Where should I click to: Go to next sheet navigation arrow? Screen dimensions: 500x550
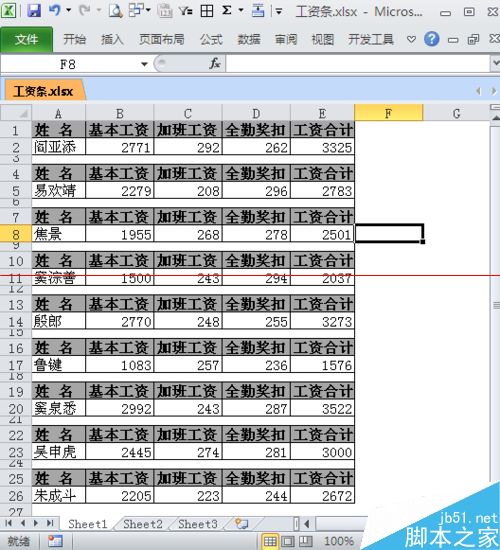tap(36, 523)
